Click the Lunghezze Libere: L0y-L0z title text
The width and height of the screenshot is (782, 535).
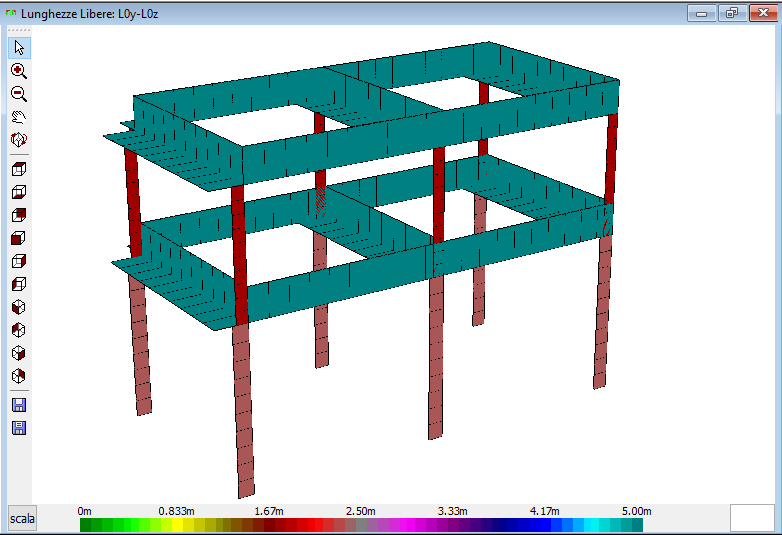coord(90,14)
